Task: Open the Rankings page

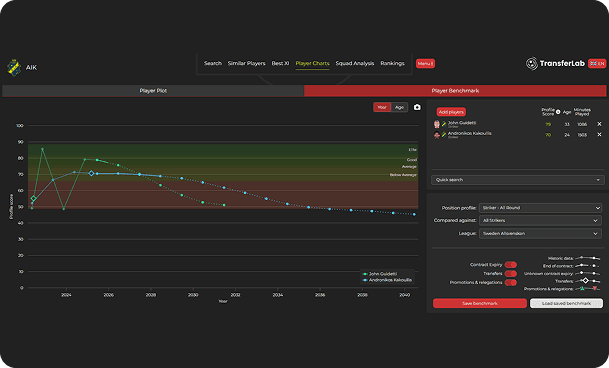Action: [x=392, y=63]
